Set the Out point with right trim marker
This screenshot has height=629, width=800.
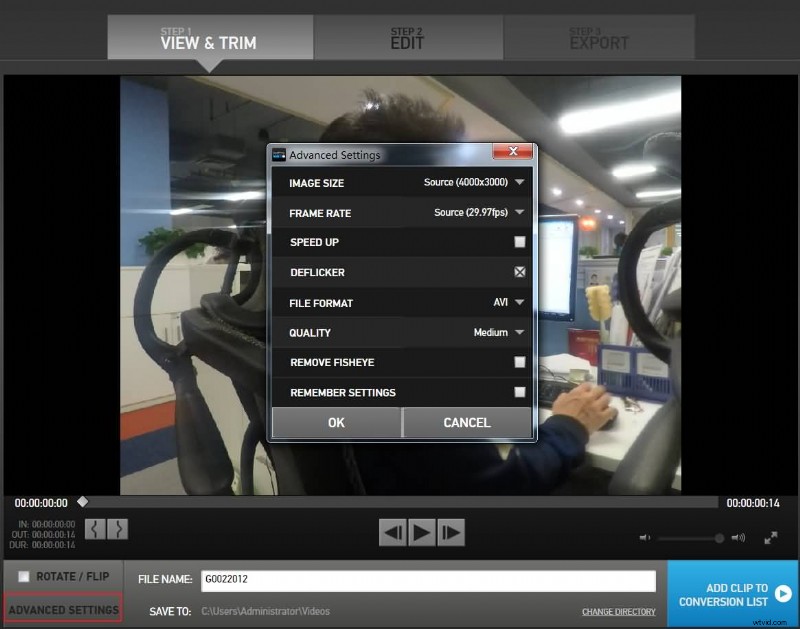tap(117, 529)
